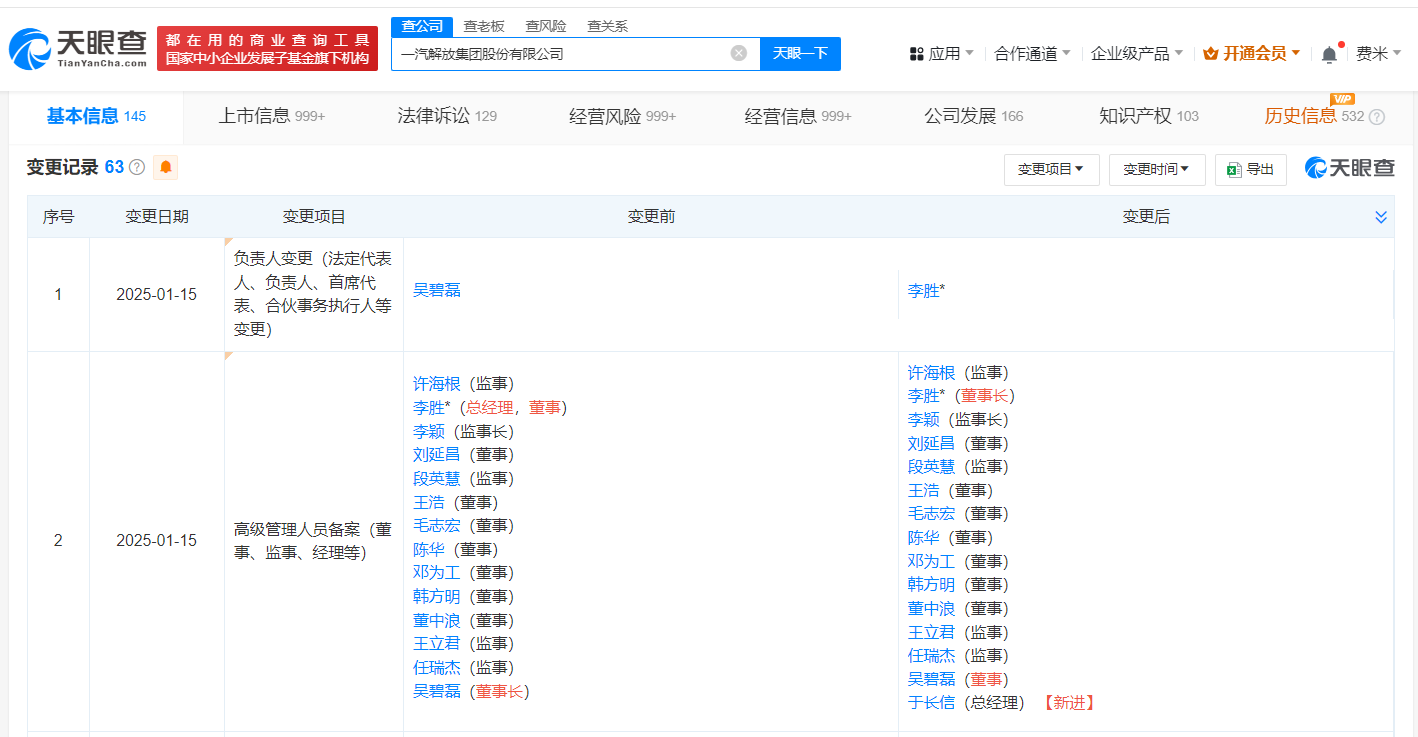Open 李颖 (监事长) link in 变更前 column
The height and width of the screenshot is (737, 1418).
pyautogui.click(x=429, y=431)
